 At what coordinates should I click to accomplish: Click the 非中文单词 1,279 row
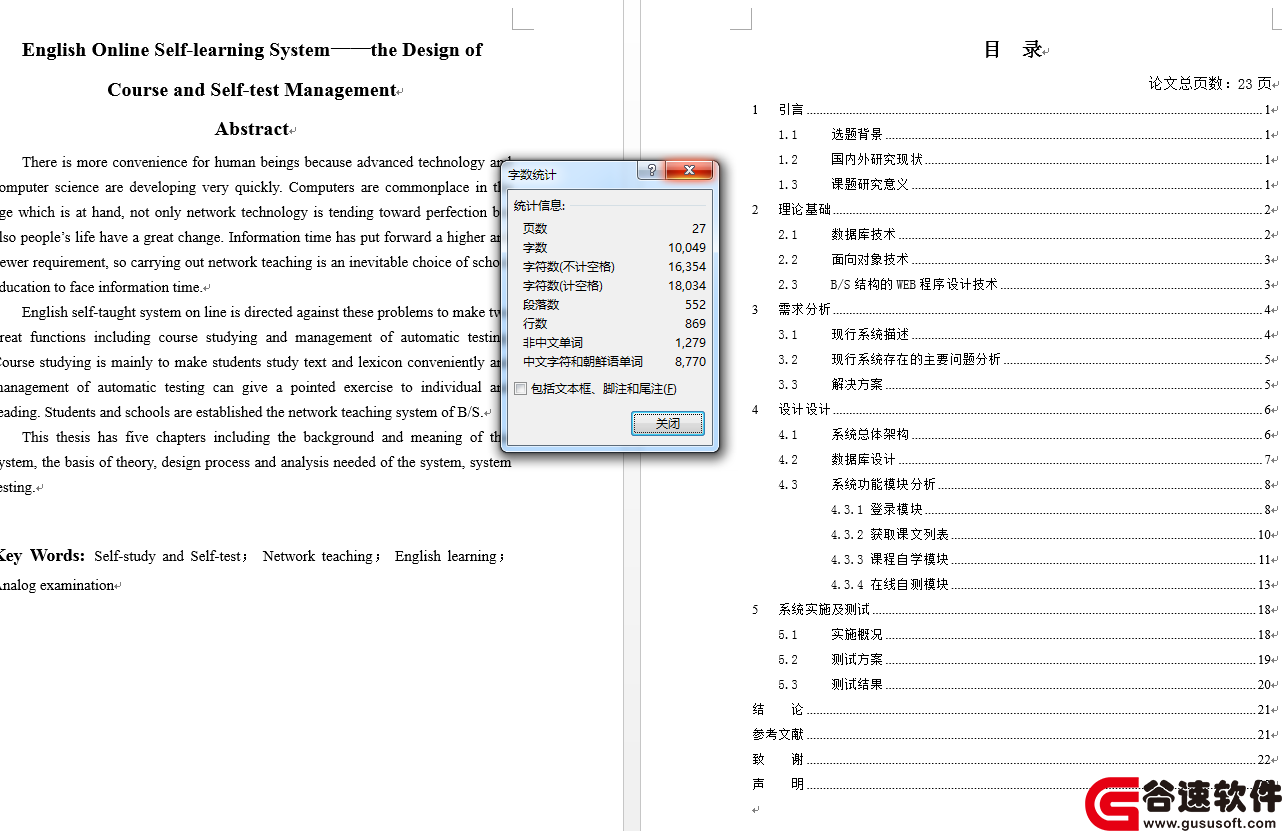pos(614,343)
